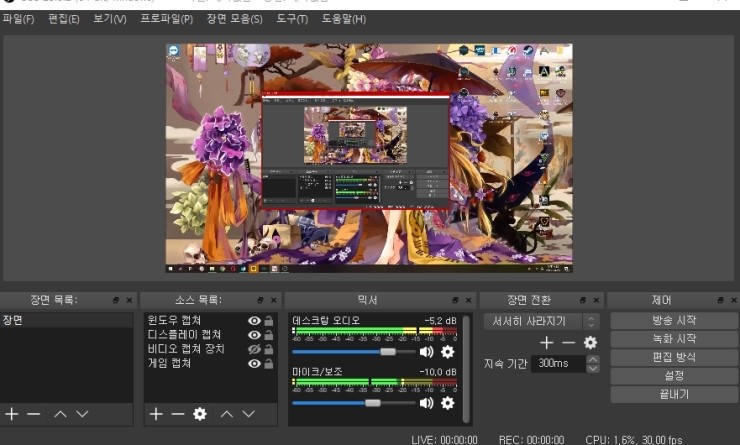Open the 장면 모음(S) menu

(234, 19)
